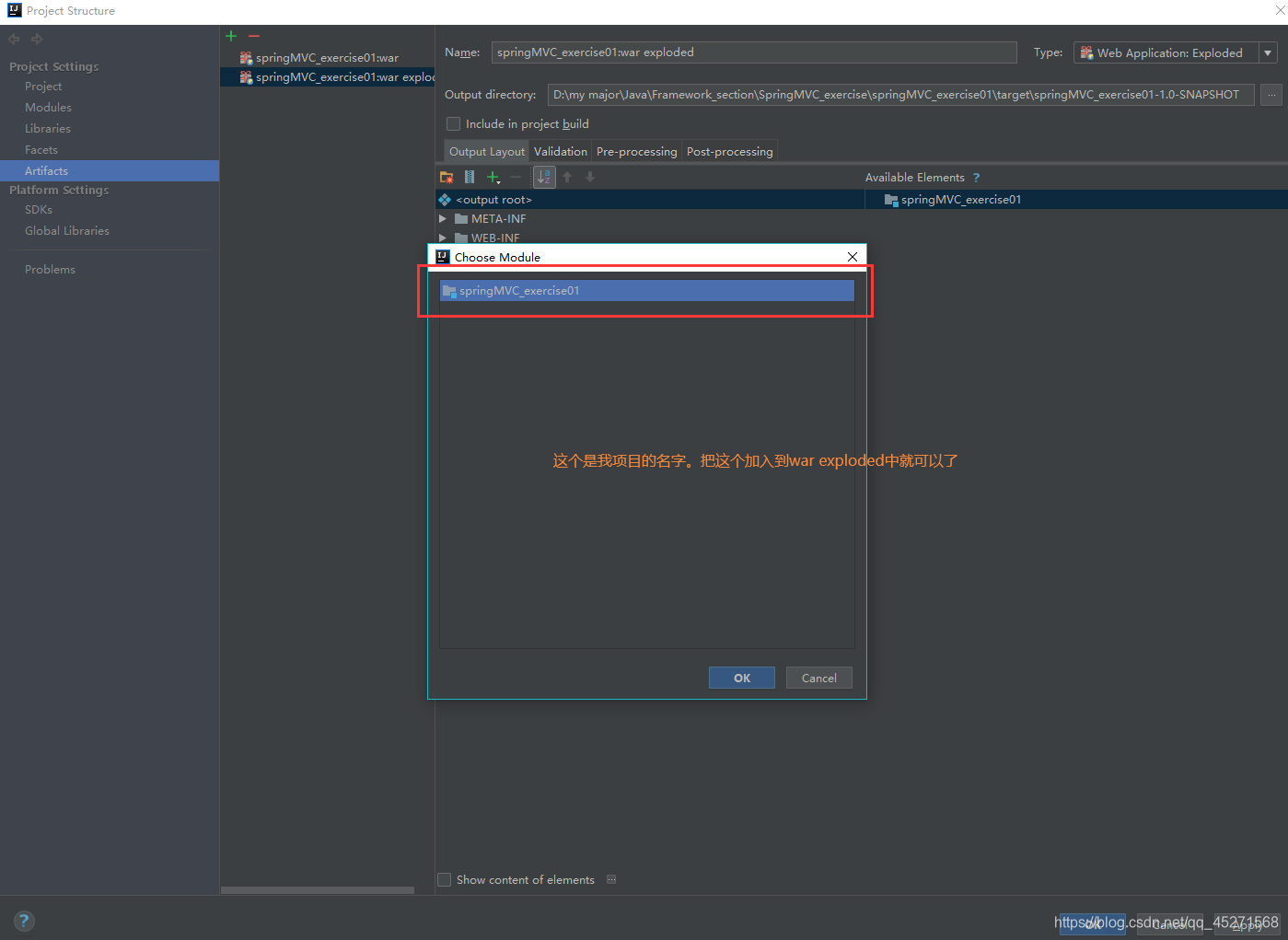Click the Create Directory icon in Output Layout toolbar
1288x940 pixels.
point(447,177)
